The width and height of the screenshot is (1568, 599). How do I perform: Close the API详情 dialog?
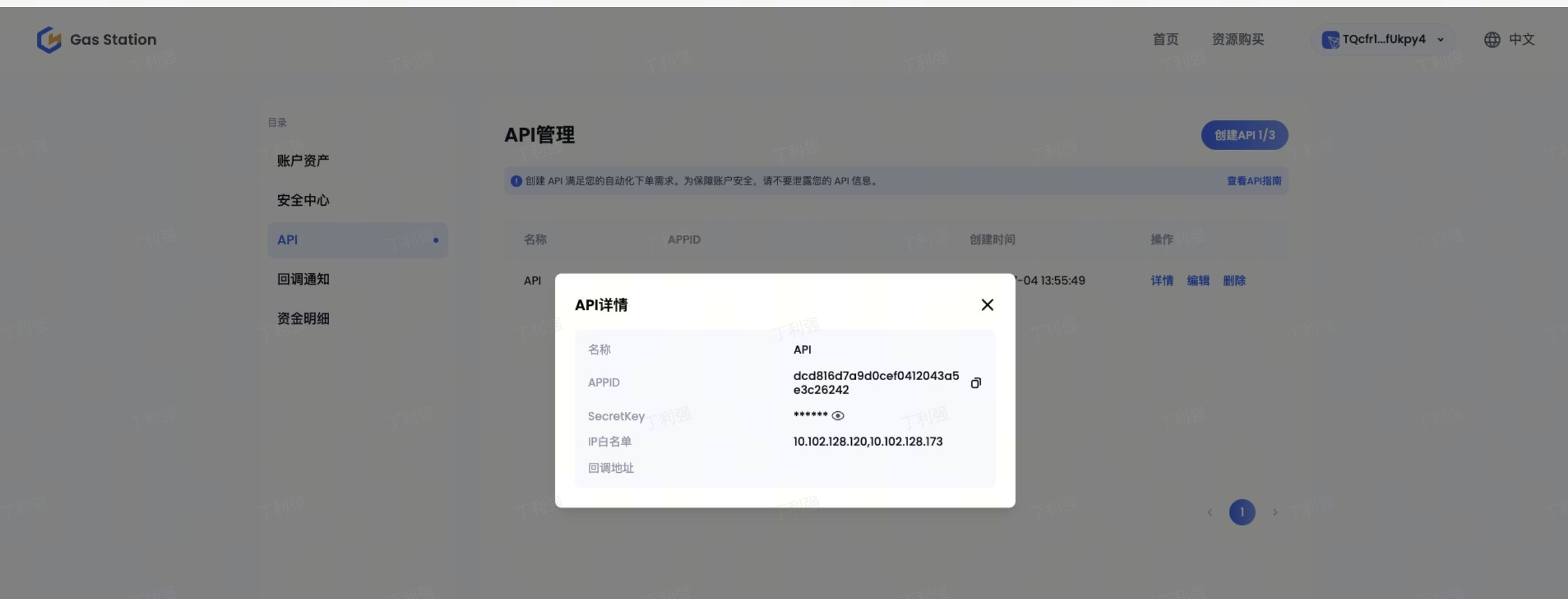pos(987,304)
